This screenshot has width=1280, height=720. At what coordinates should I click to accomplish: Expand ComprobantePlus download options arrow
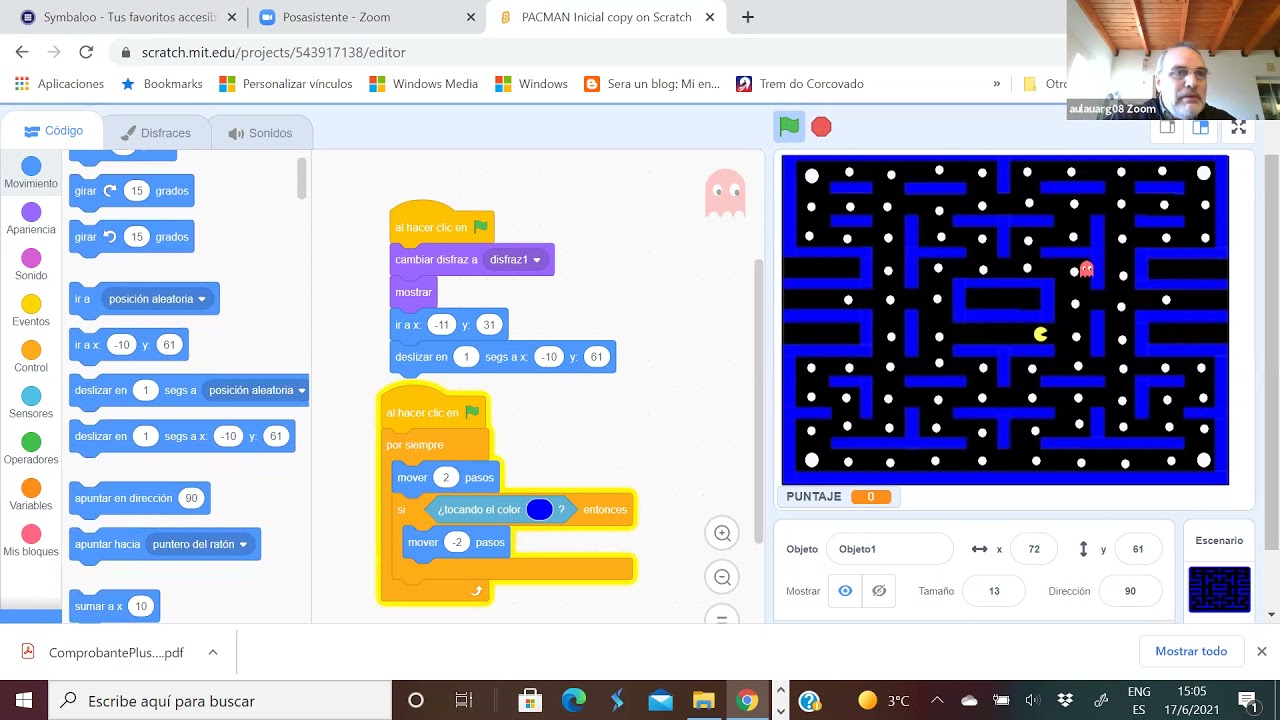[213, 652]
